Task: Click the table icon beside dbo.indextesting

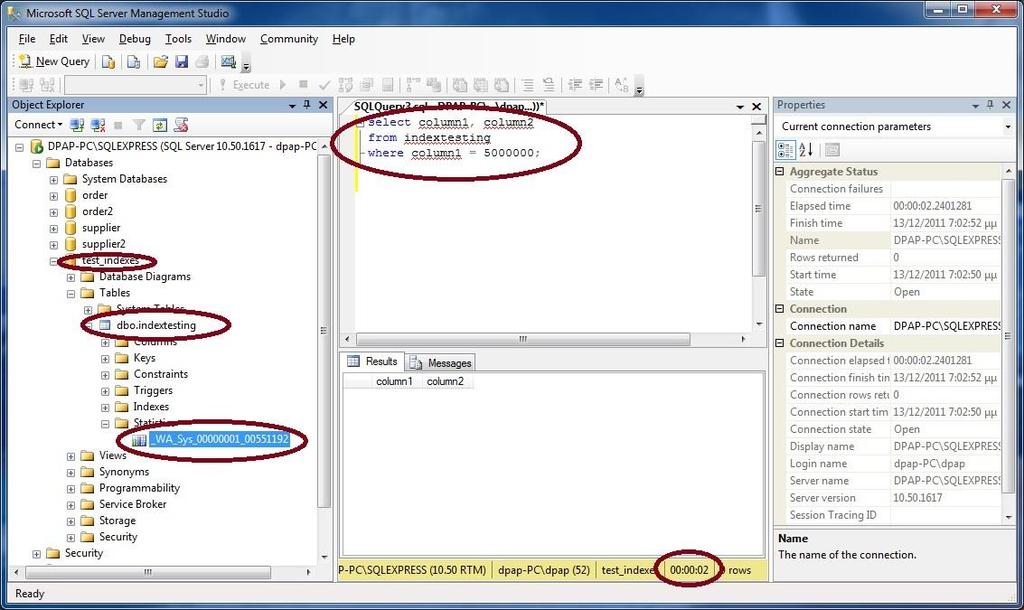Action: [x=104, y=325]
